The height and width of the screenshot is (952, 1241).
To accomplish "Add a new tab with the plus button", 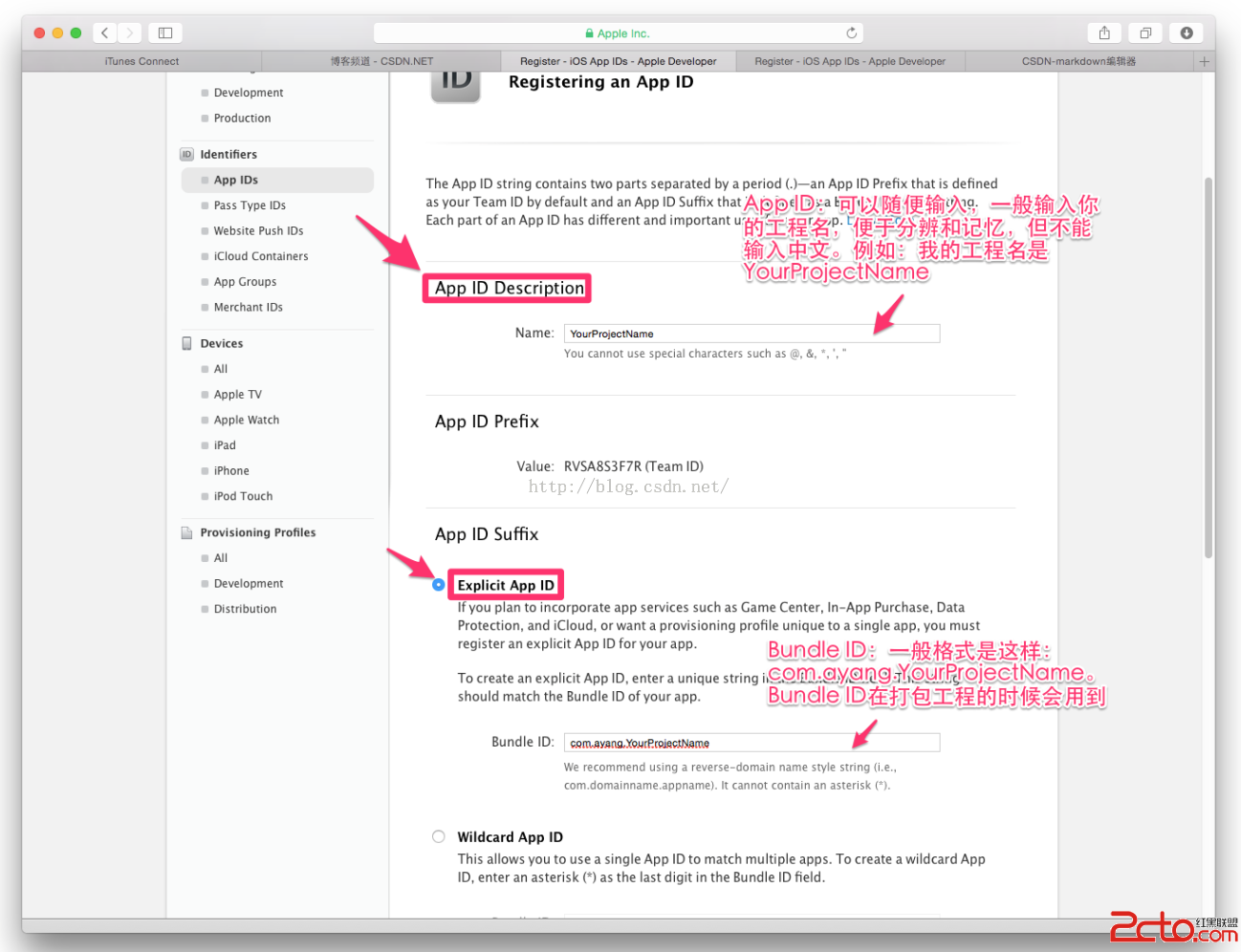I will point(1205,61).
